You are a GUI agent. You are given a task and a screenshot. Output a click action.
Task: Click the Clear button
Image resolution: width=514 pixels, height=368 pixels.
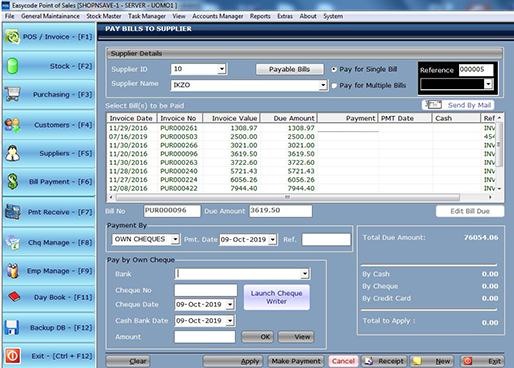[128, 361]
